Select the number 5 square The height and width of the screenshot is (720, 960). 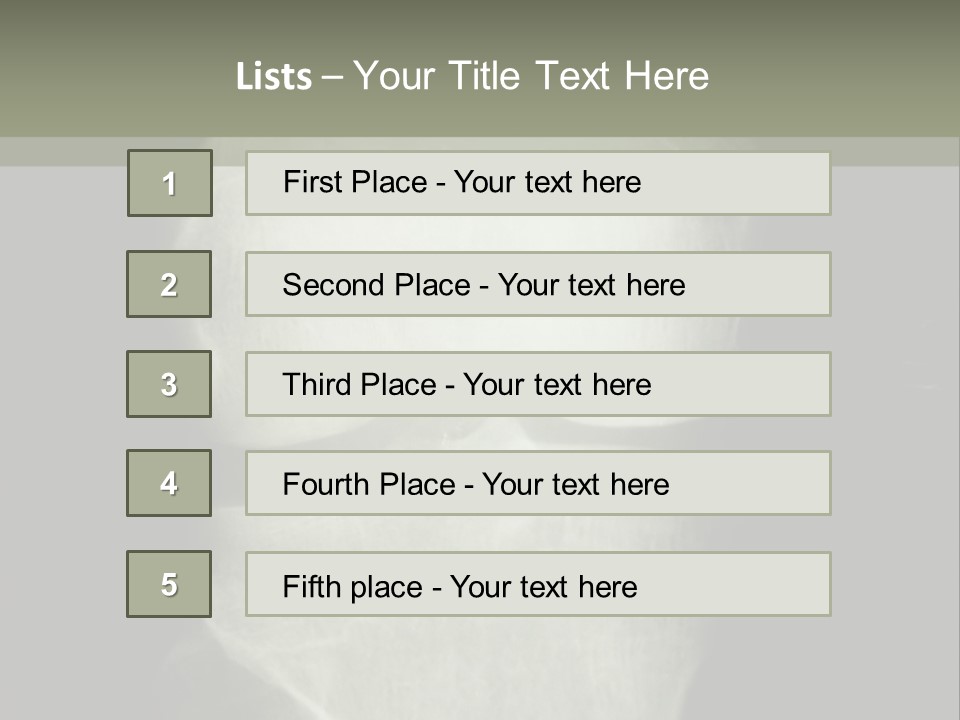[169, 584]
